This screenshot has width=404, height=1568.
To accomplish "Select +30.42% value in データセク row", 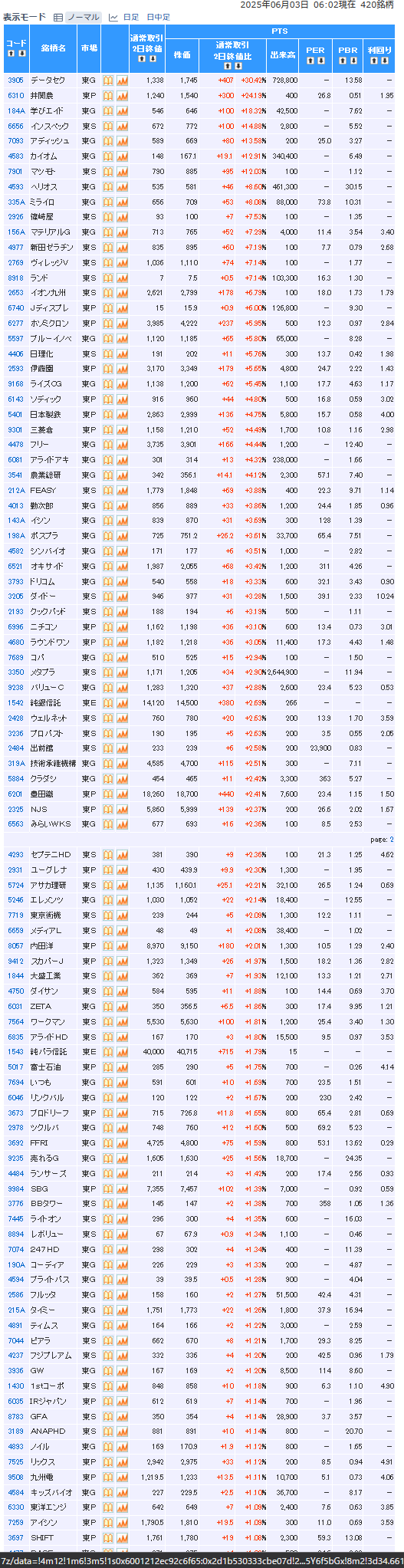I will pyautogui.click(x=253, y=81).
